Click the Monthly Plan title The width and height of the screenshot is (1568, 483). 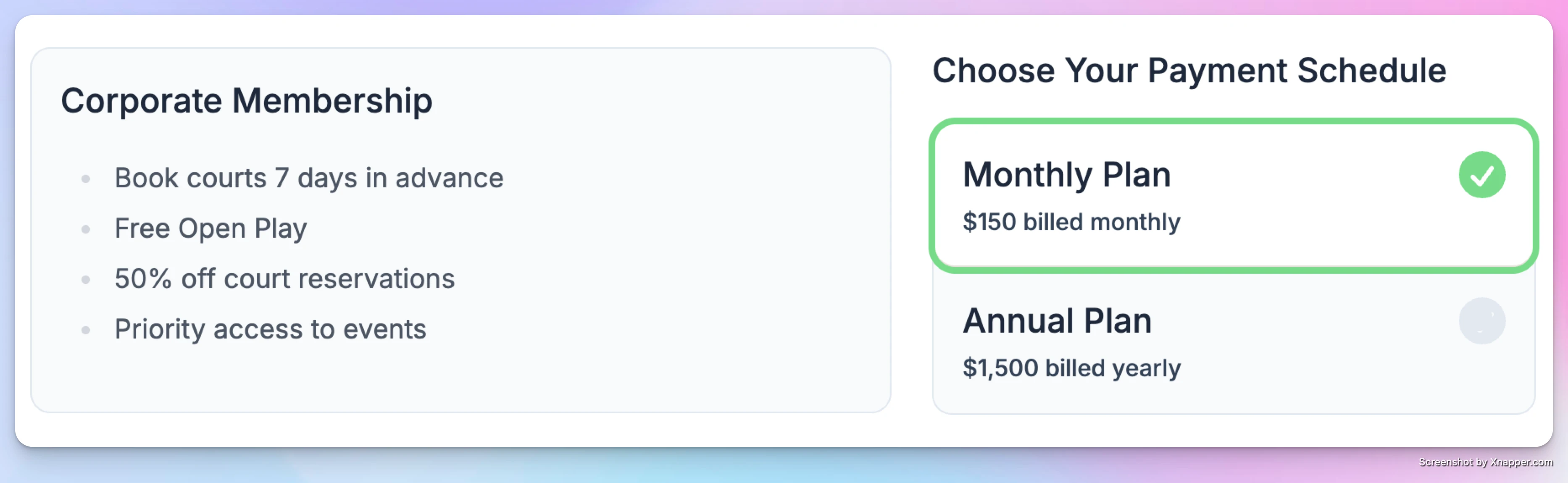tap(1066, 176)
